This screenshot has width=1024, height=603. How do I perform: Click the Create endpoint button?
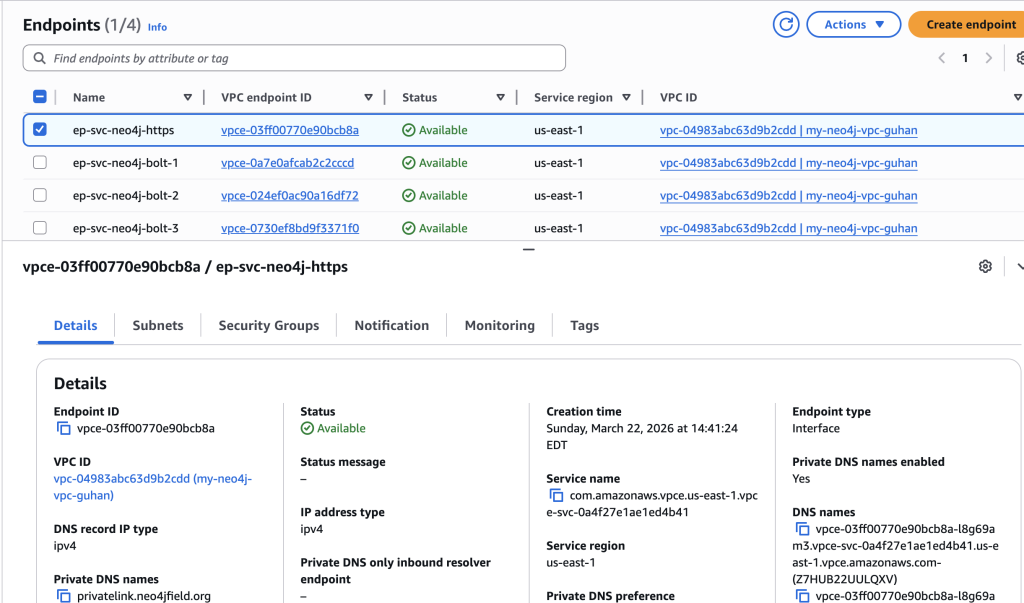(968, 25)
